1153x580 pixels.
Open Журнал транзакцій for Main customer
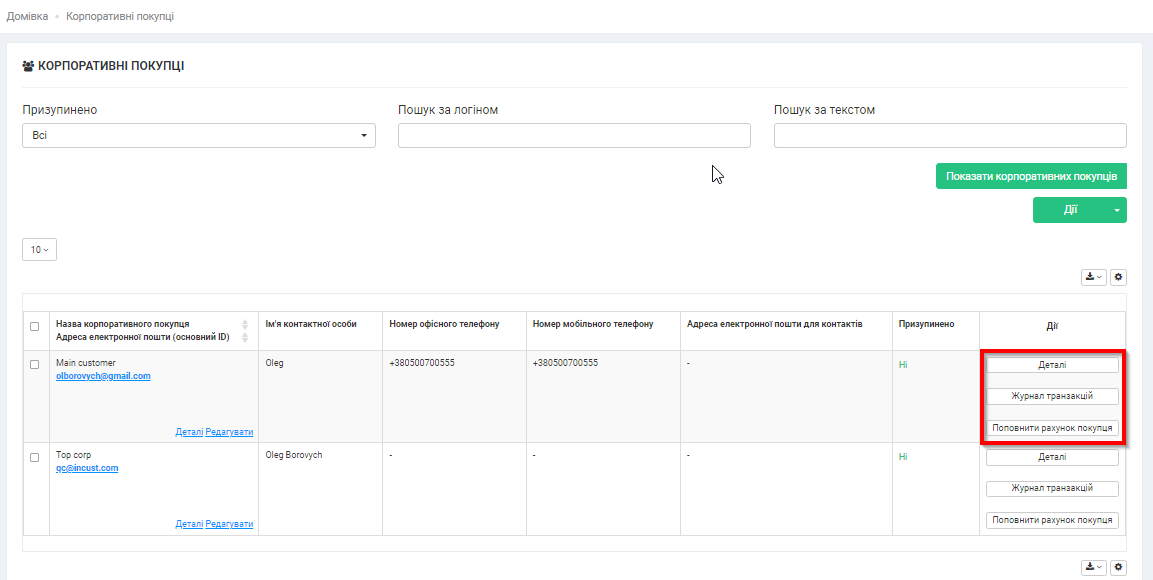1052,396
